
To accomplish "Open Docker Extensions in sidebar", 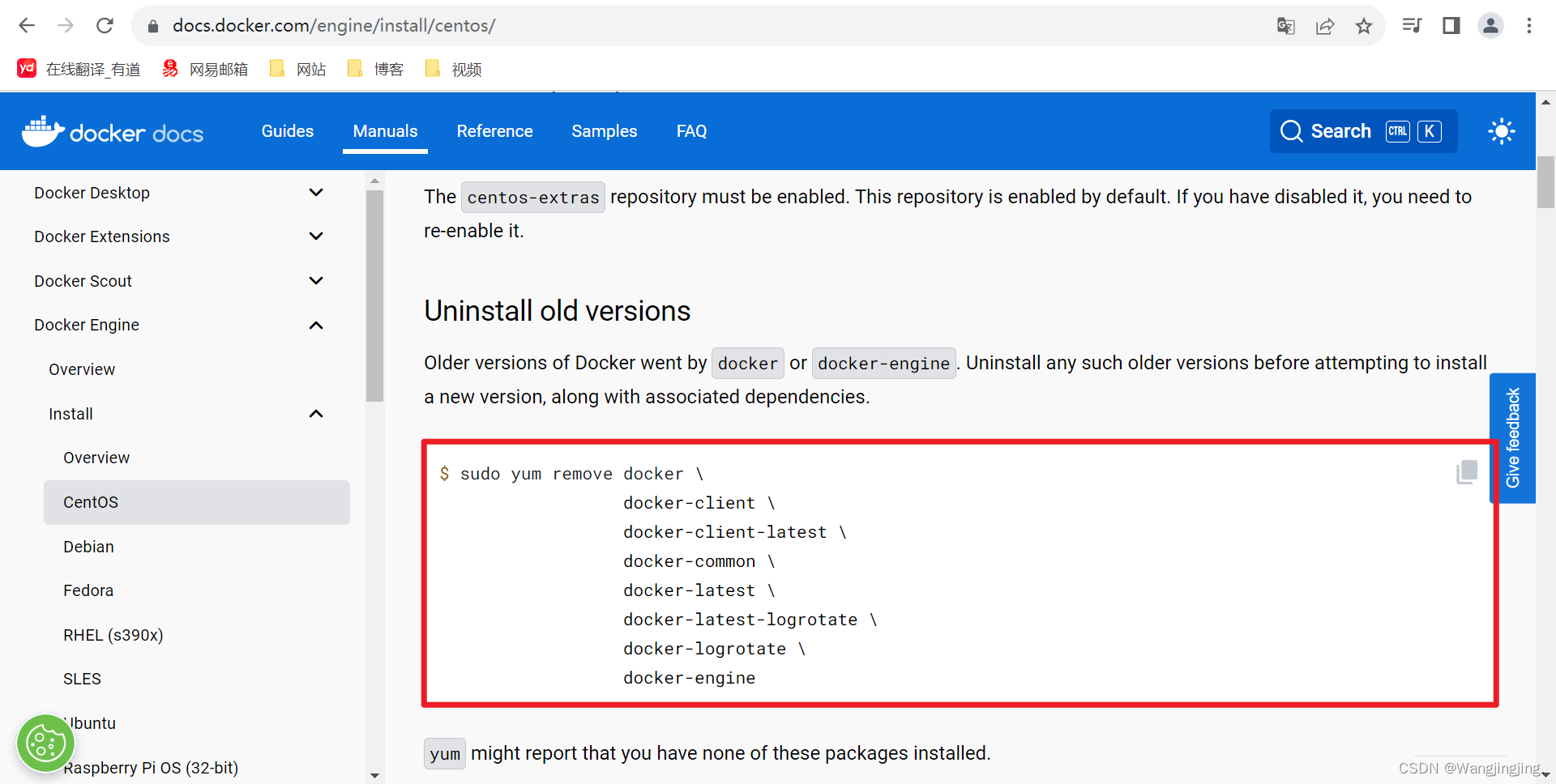I will (x=102, y=236).
